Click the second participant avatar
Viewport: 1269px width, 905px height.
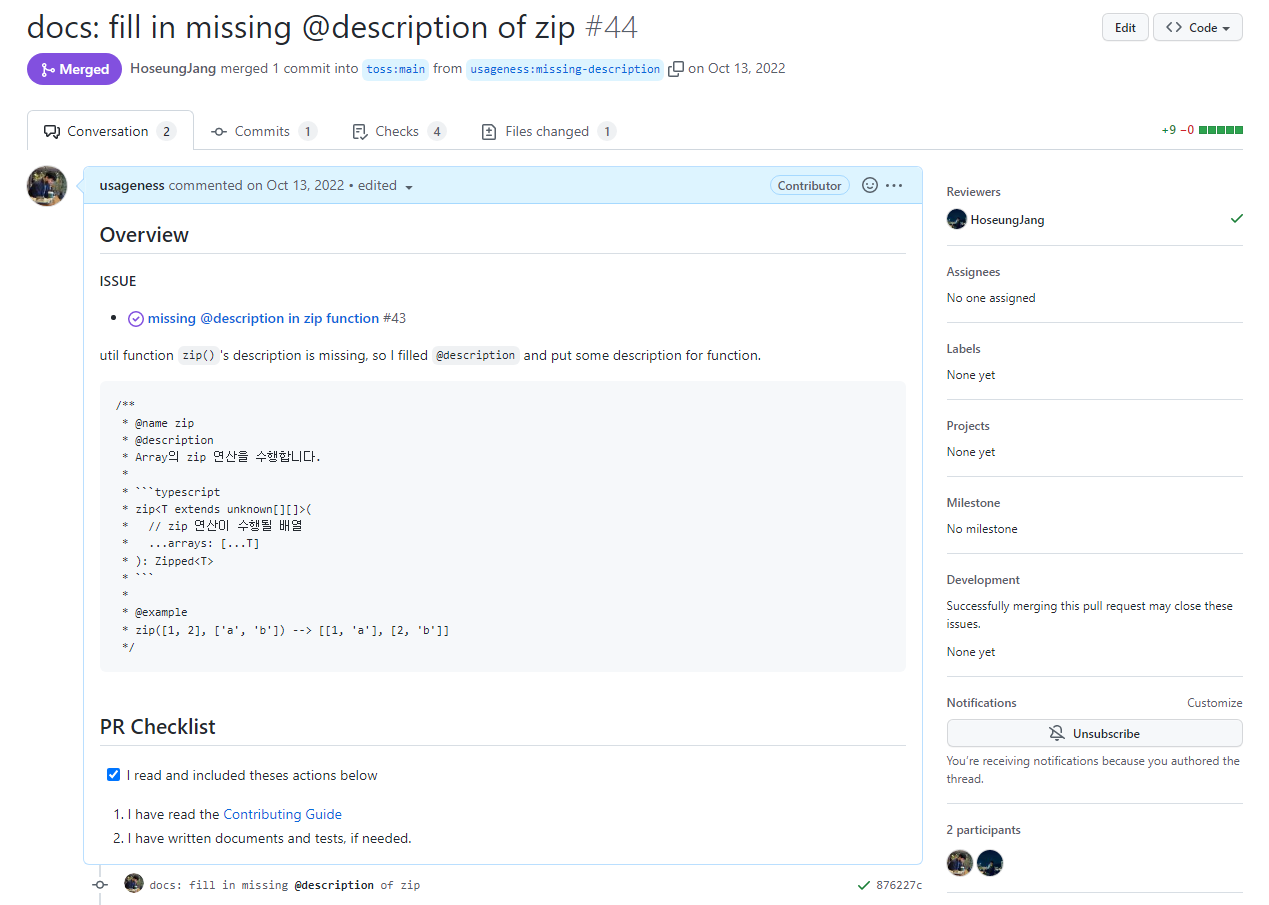(990, 863)
